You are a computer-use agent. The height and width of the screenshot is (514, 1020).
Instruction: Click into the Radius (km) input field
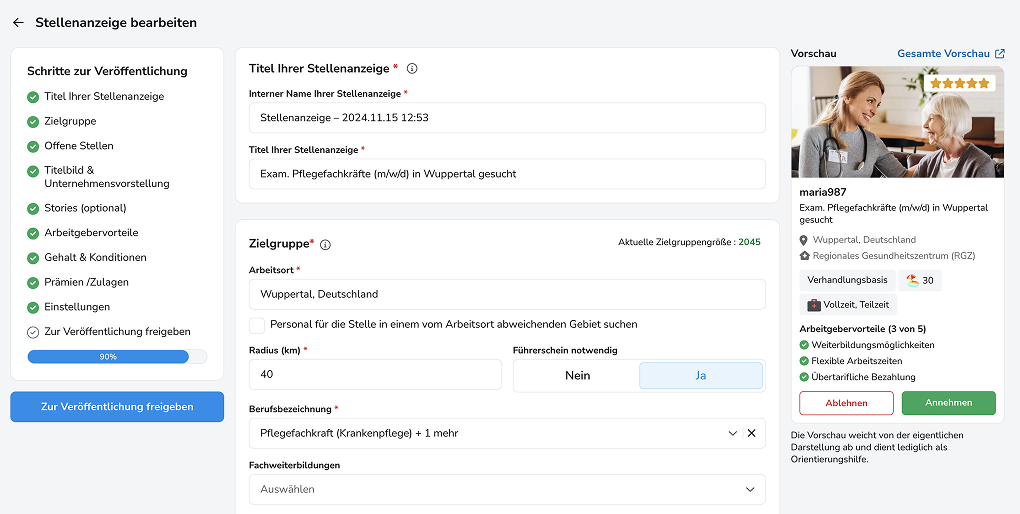click(x=375, y=375)
